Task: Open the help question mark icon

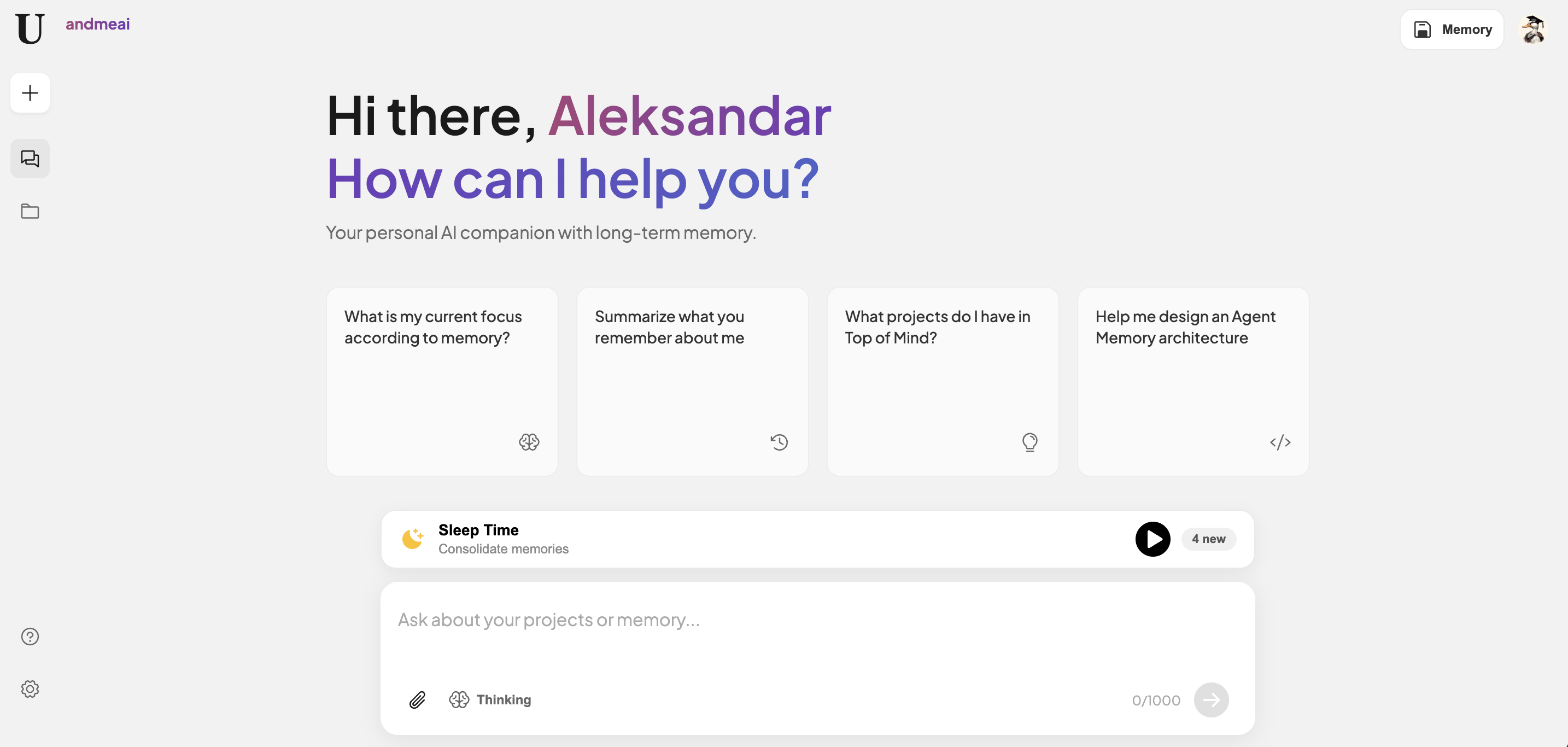Action: (x=30, y=636)
